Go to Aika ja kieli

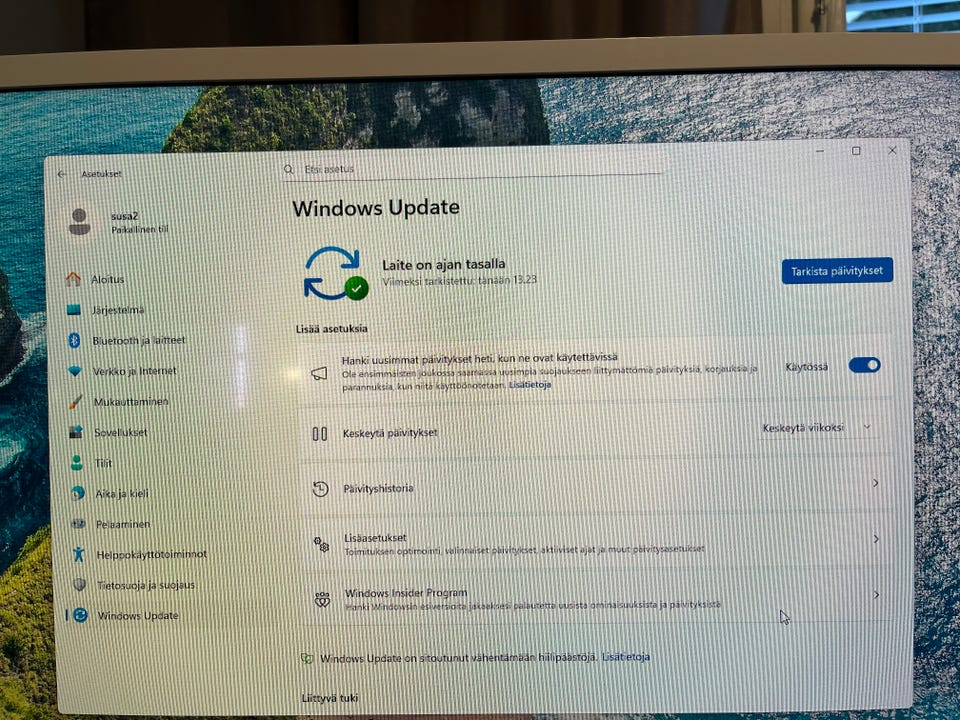(122, 493)
